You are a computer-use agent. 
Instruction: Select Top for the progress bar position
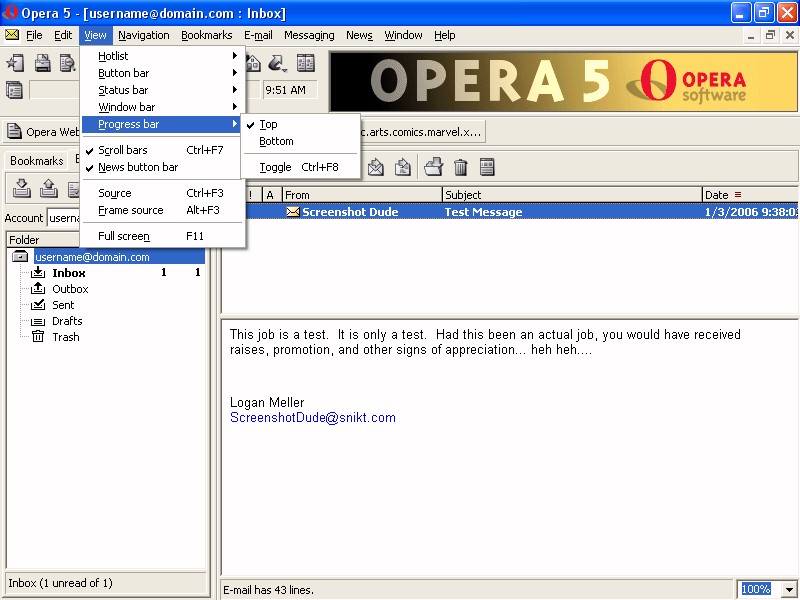pos(301,124)
